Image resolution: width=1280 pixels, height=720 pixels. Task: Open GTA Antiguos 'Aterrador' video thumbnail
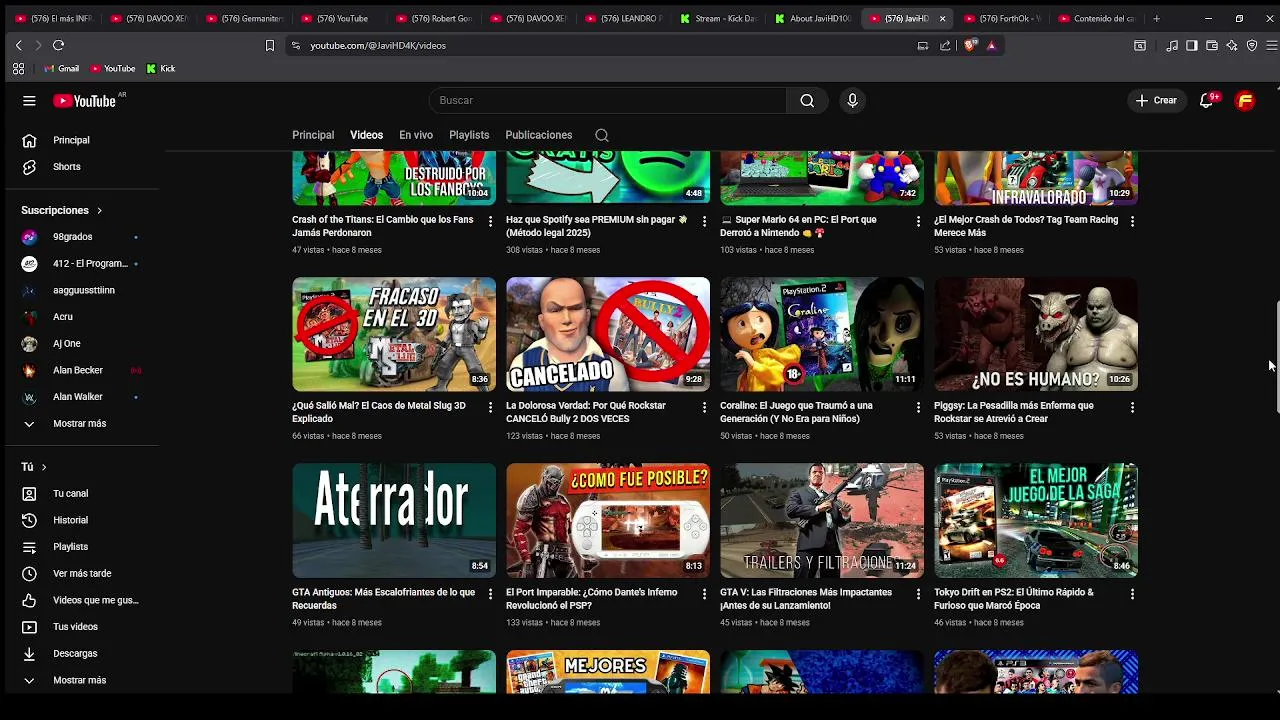click(394, 520)
